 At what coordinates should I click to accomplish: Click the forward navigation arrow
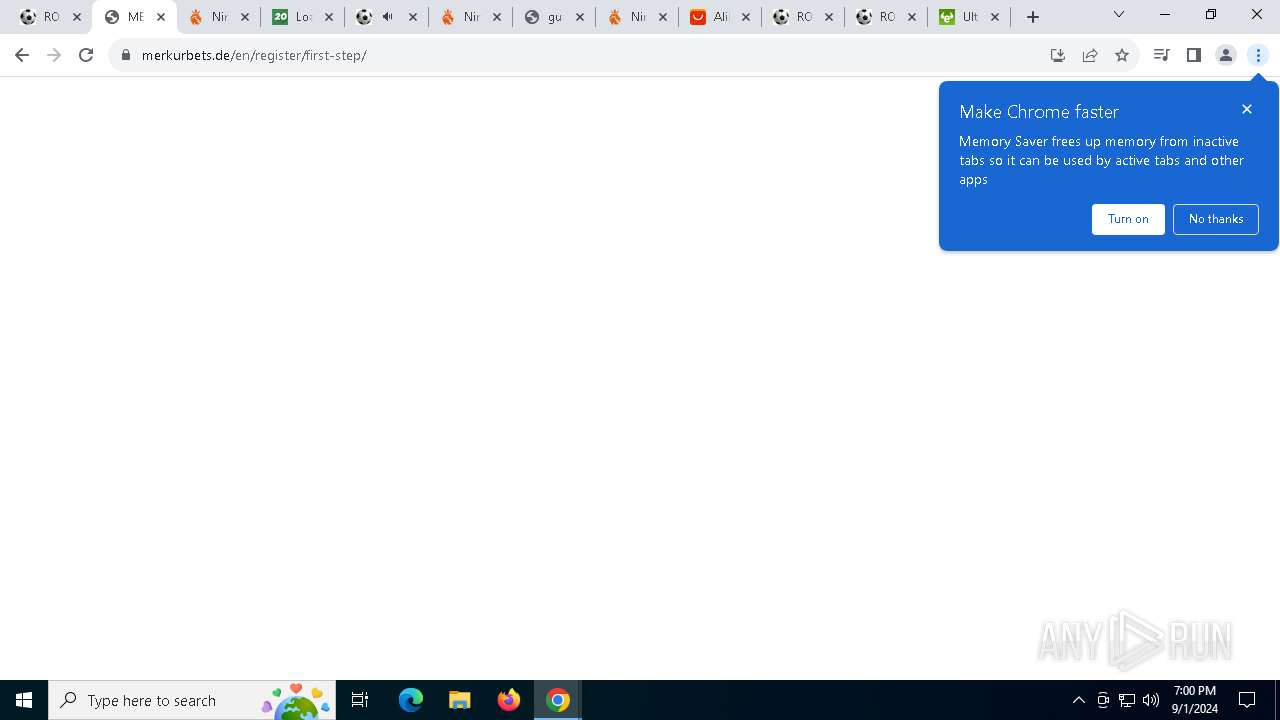[x=54, y=55]
